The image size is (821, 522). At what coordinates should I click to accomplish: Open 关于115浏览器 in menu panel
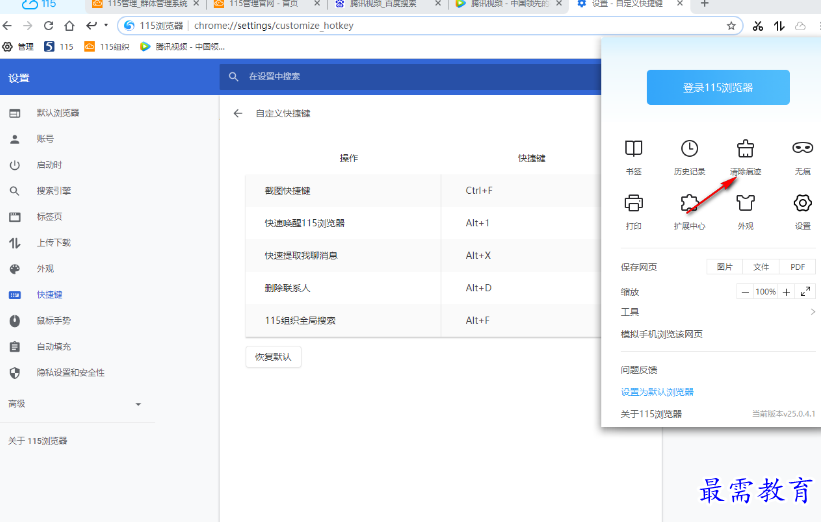coord(651,414)
